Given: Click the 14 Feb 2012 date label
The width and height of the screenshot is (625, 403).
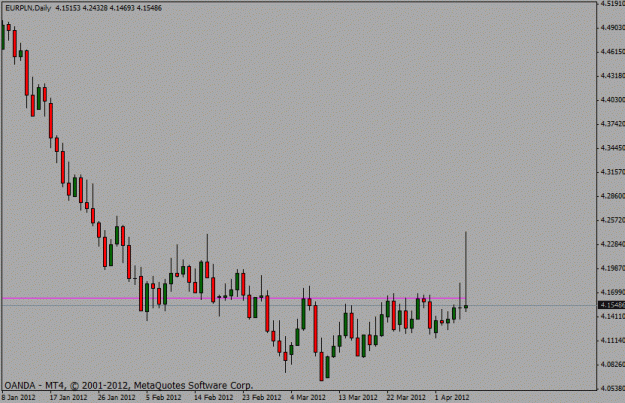Looking at the screenshot, I should click(213, 397).
